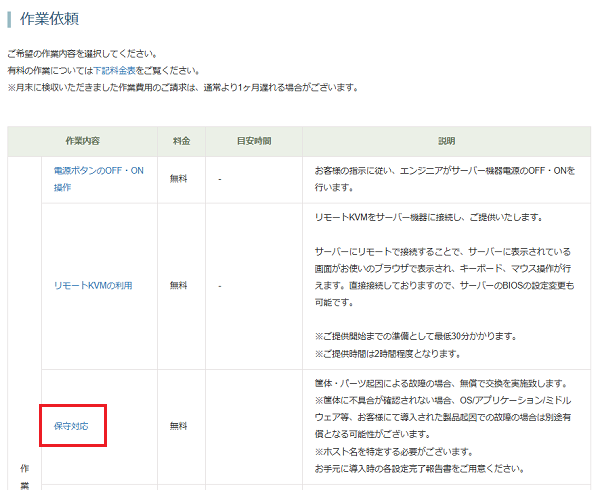600x490 pixels.
Task: Click text 筐体・パーツ起因による故障の場合
Action: click(x=441, y=384)
